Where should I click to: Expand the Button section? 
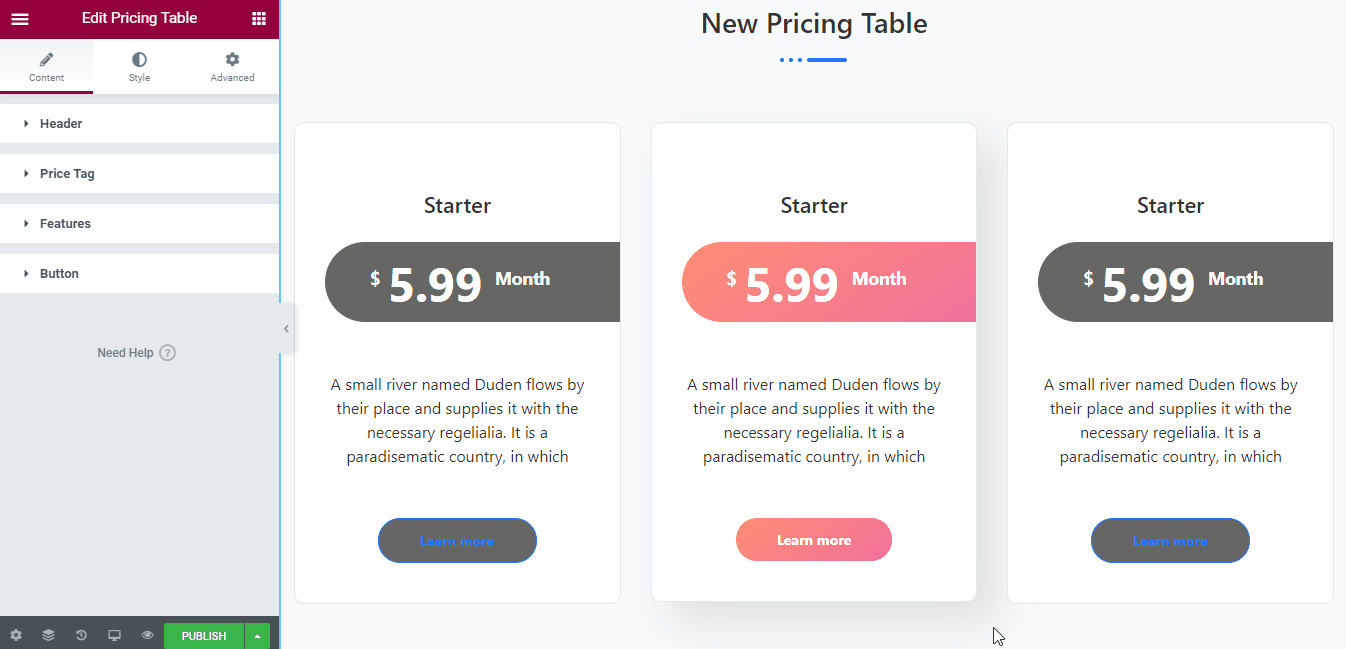[139, 274]
